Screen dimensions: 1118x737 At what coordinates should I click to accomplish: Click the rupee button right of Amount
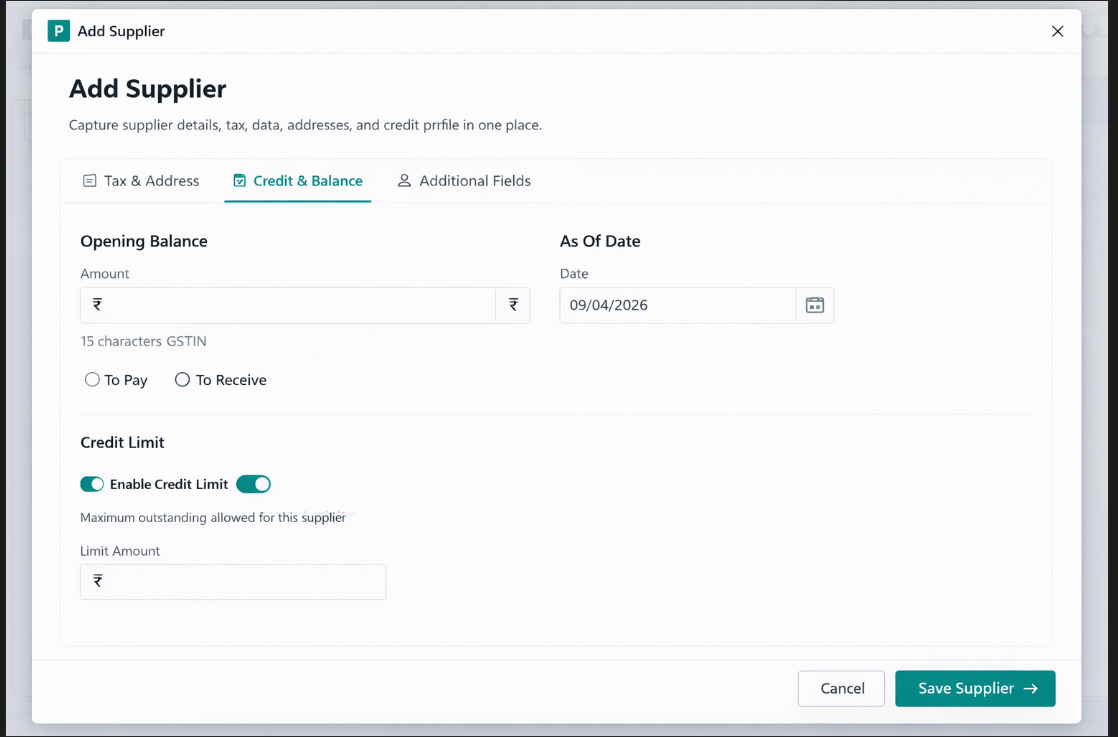[x=513, y=305]
